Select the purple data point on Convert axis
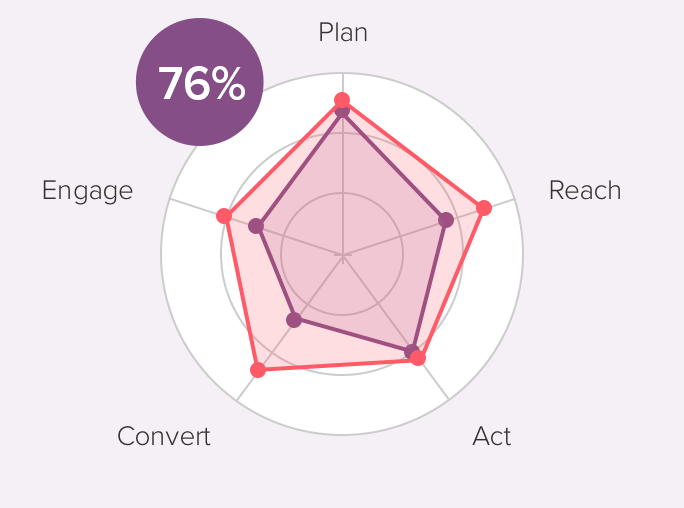Image resolution: width=684 pixels, height=508 pixels. pos(294,320)
